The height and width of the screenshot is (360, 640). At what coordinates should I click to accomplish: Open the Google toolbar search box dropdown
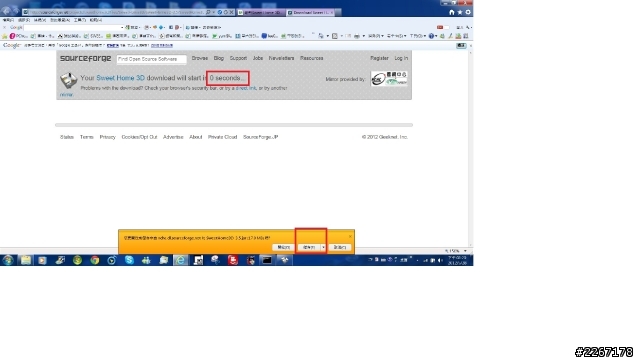(122, 27)
